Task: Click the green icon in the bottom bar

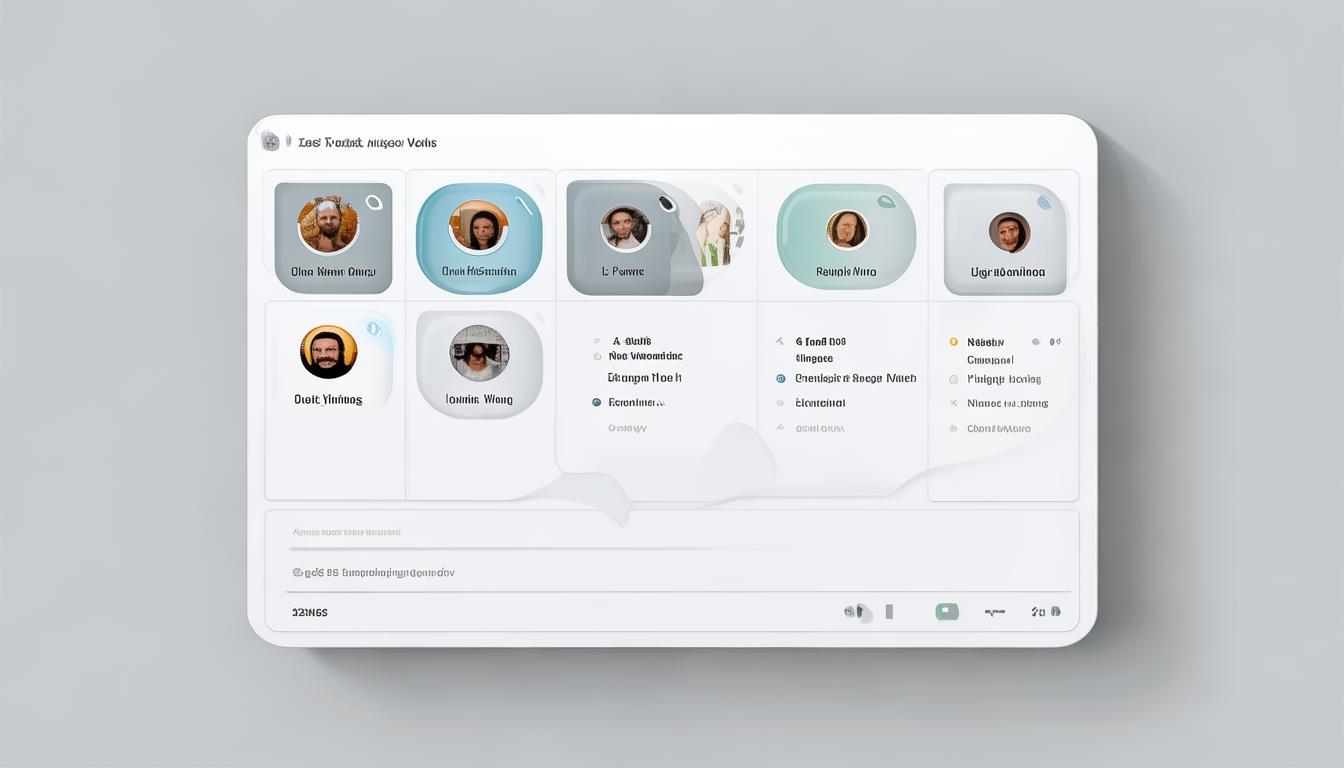Action: [946, 611]
